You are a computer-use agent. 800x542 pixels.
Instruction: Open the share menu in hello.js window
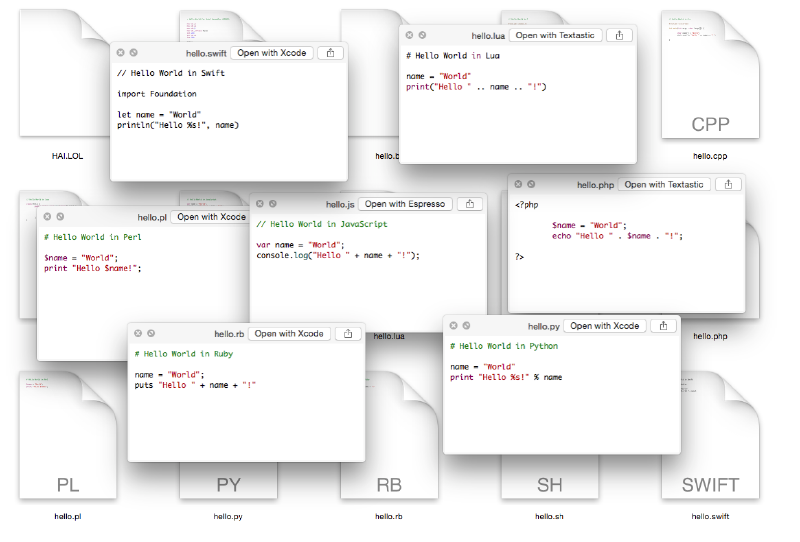point(471,204)
